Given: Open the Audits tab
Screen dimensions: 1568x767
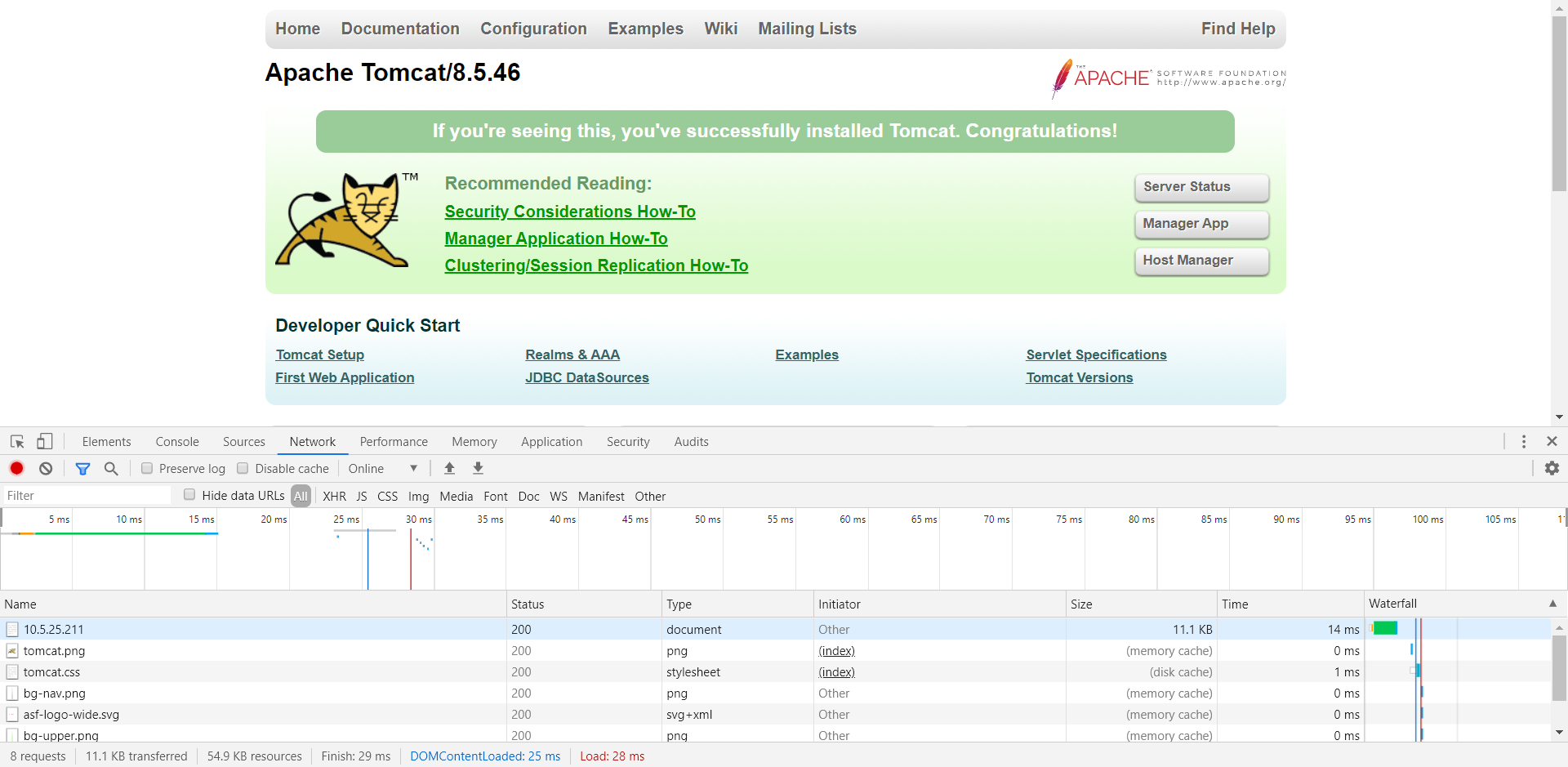Looking at the screenshot, I should click(691, 442).
